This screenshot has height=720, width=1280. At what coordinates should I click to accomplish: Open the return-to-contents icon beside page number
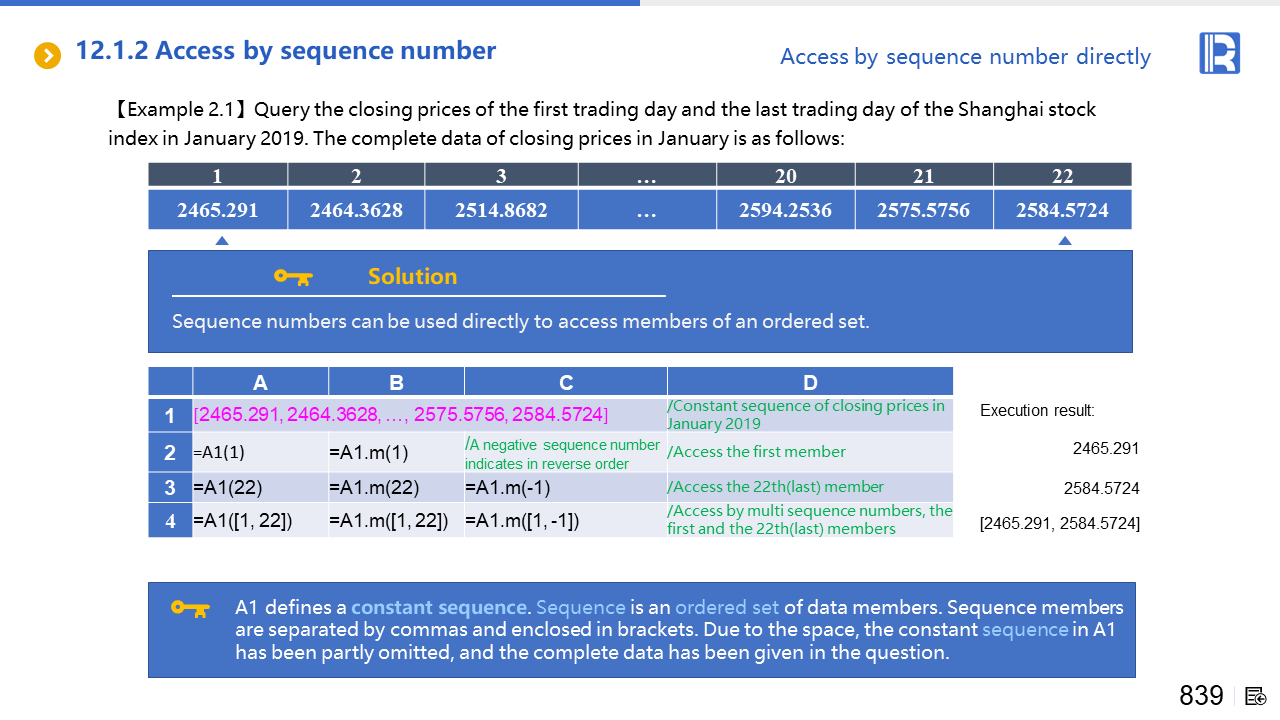point(1256,696)
